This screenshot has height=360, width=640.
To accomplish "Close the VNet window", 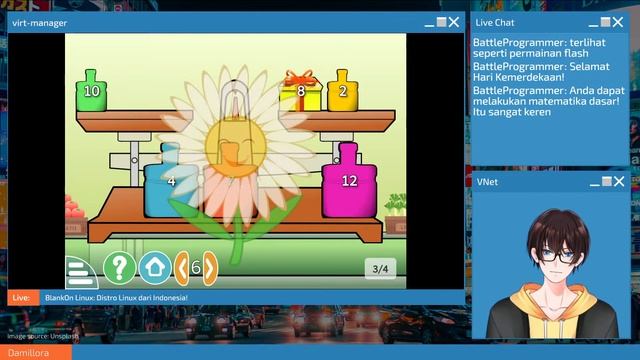I will (619, 181).
